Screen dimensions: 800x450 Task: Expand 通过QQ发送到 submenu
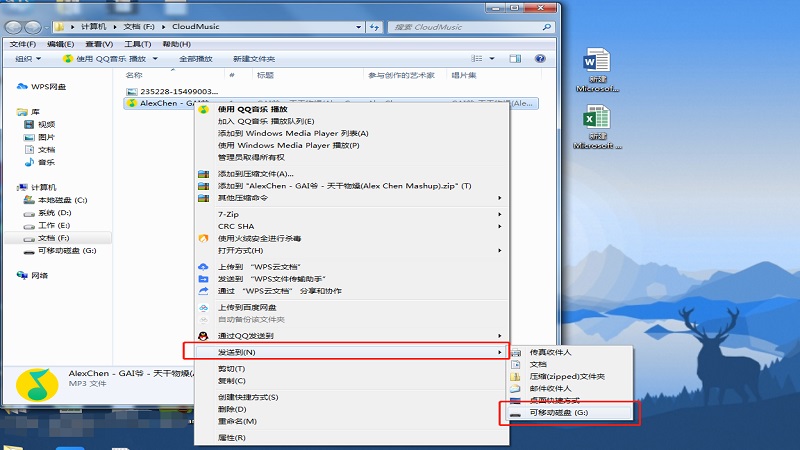(x=352, y=336)
